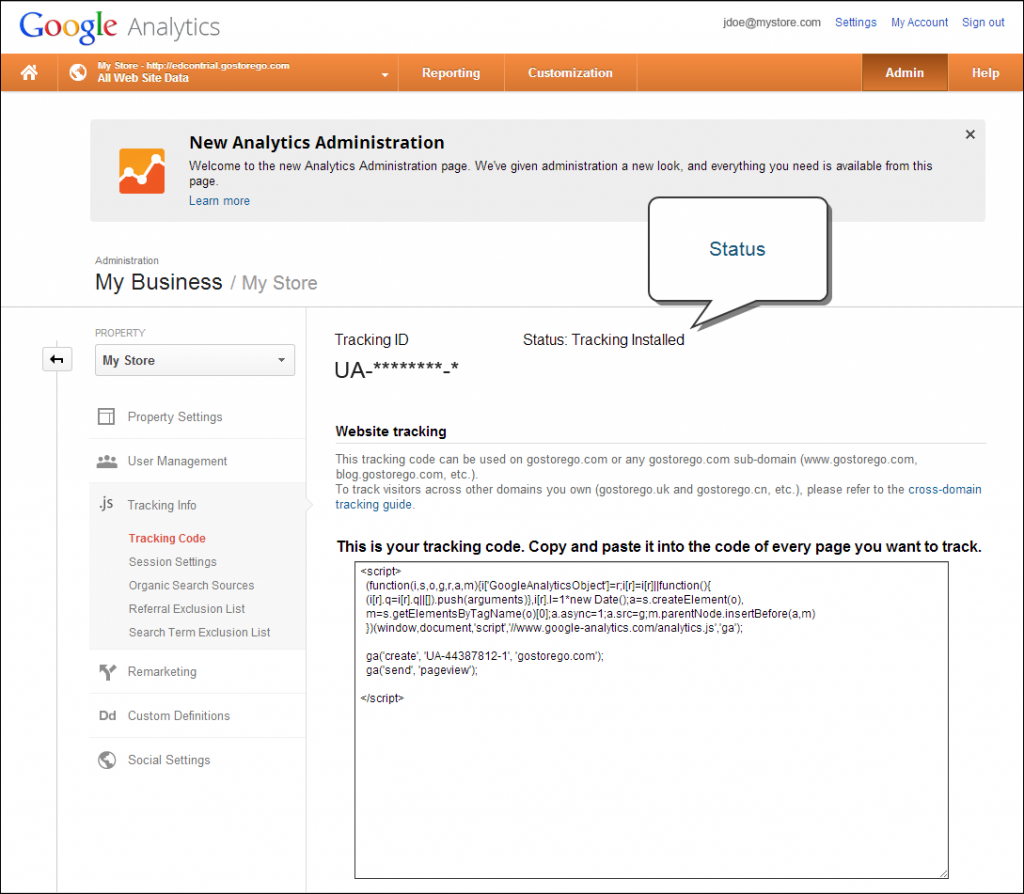
Task: Click the Property Settings layout icon
Action: (106, 417)
